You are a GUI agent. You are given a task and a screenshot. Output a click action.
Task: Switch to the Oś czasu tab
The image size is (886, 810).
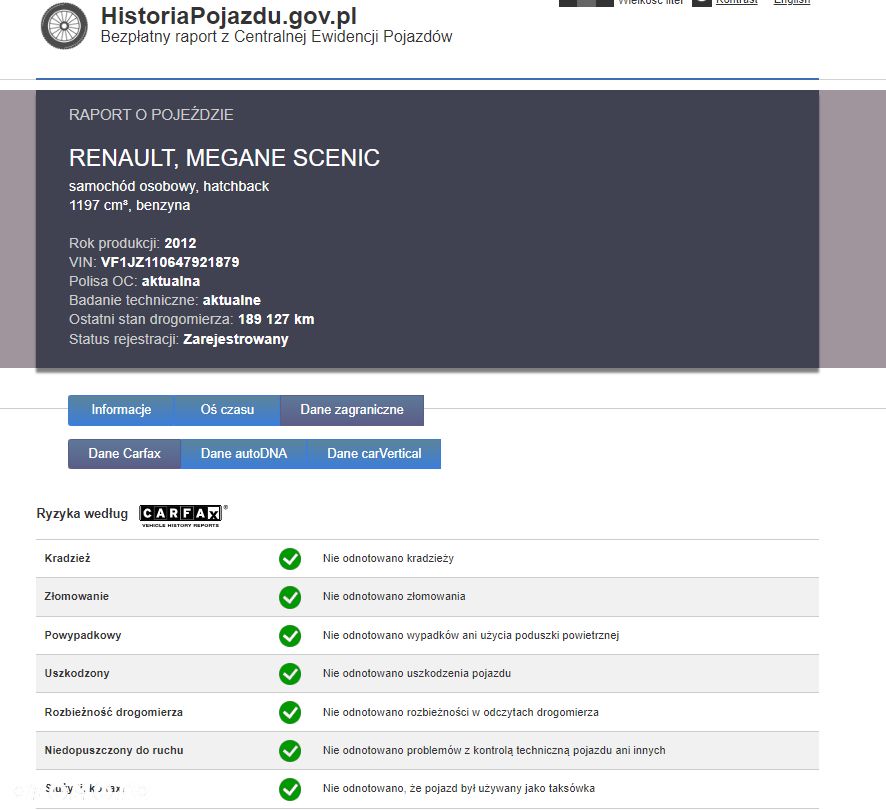point(227,410)
